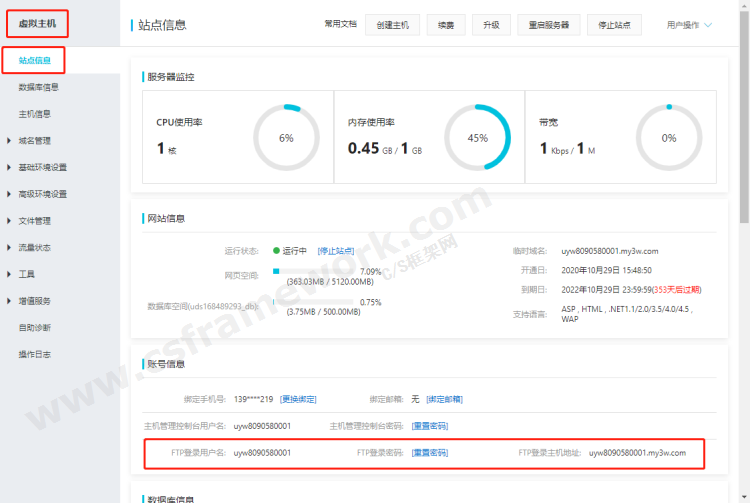Click the scrollbar down arrow

(744, 498)
